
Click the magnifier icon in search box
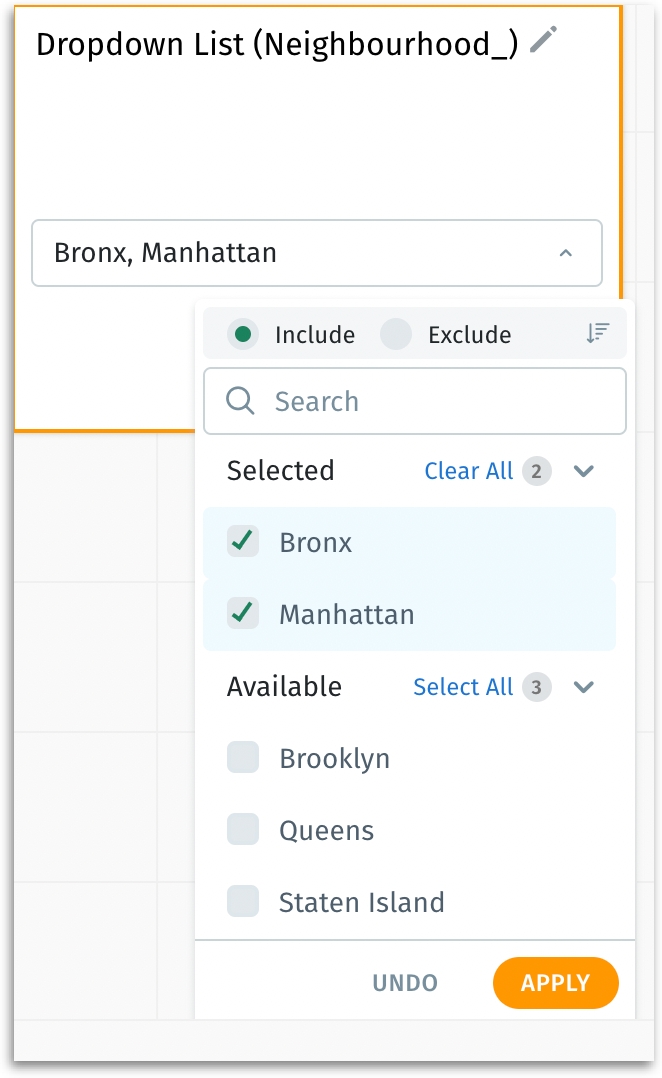(x=240, y=400)
